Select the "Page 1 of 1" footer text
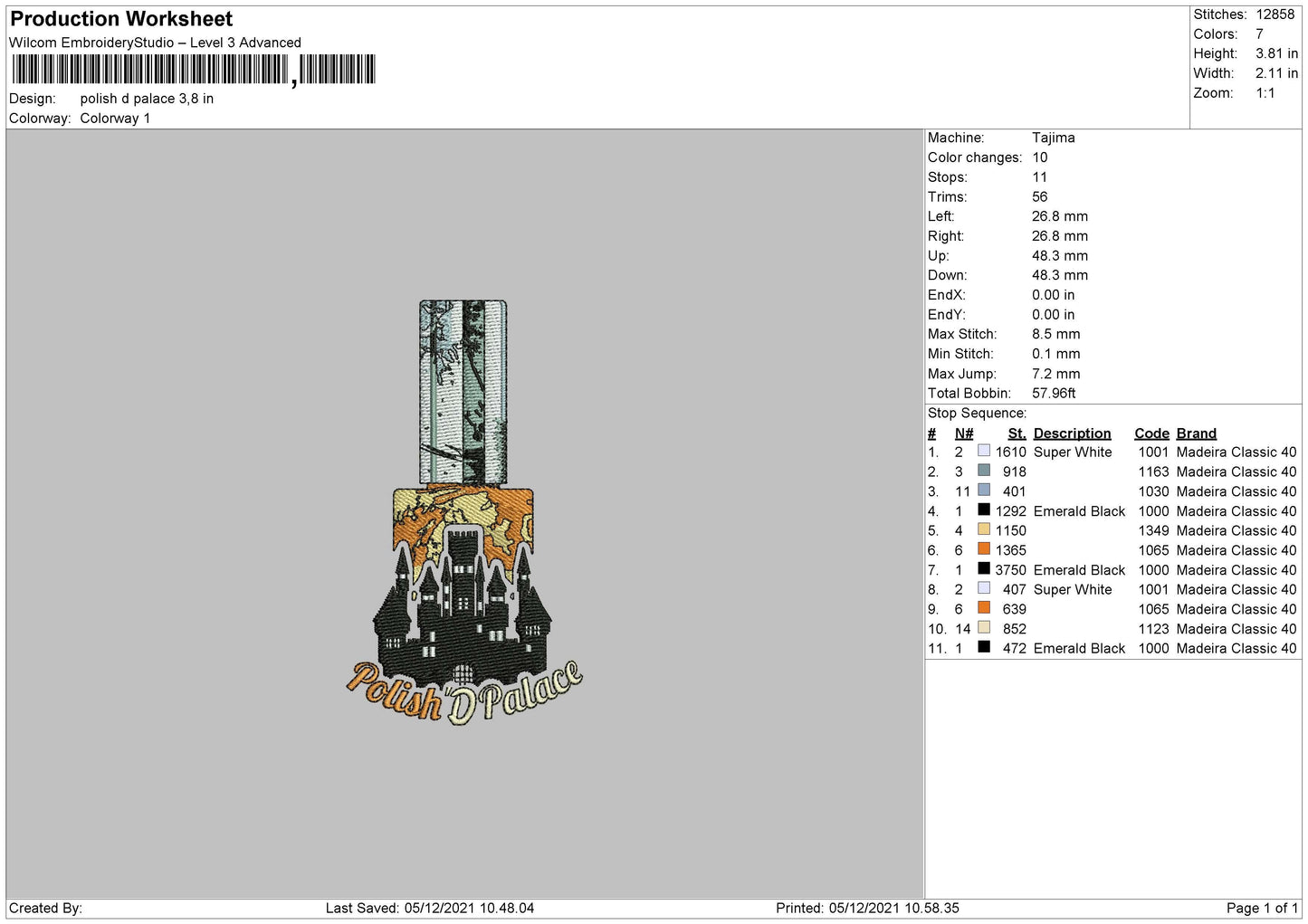This screenshot has height=924, width=1308. click(x=1262, y=908)
